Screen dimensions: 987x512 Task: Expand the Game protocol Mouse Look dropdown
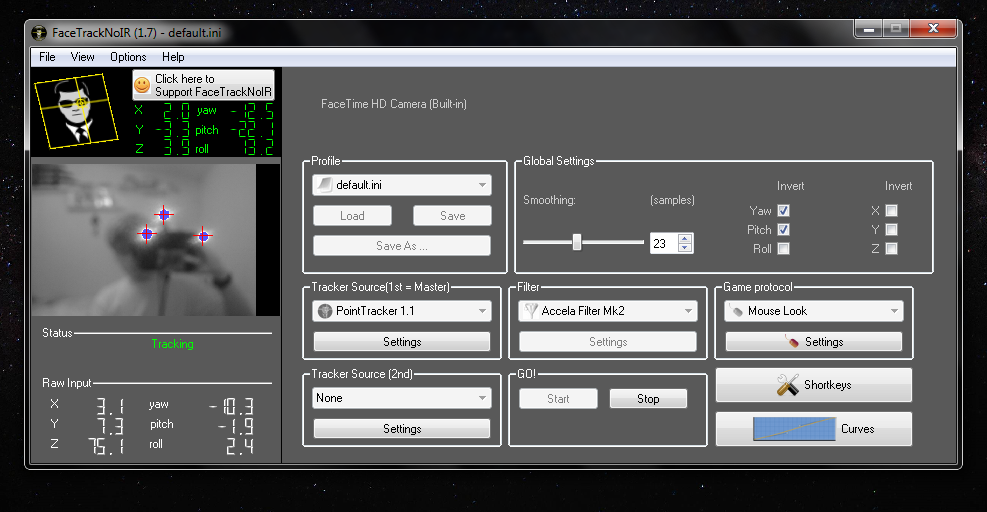tap(813, 311)
